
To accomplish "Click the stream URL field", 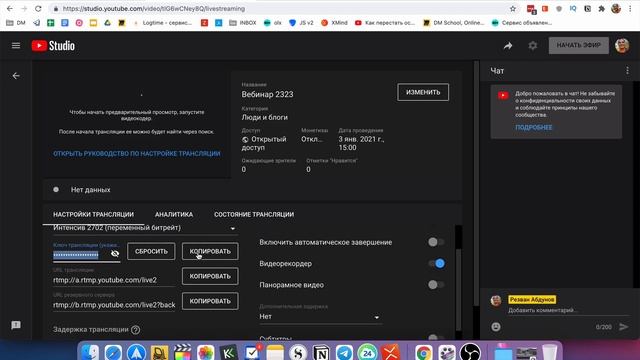I will 114,280.
